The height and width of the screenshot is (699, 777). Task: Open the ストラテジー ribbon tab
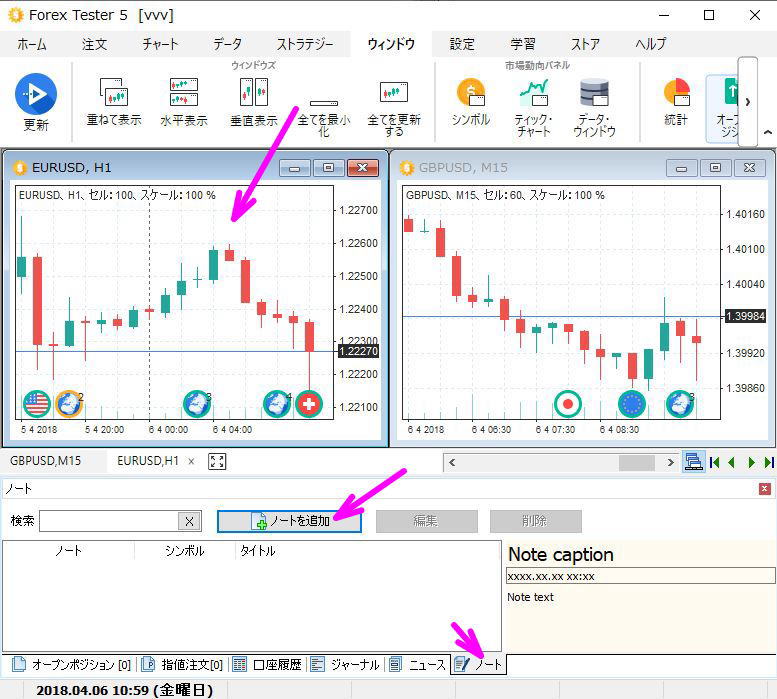point(304,44)
